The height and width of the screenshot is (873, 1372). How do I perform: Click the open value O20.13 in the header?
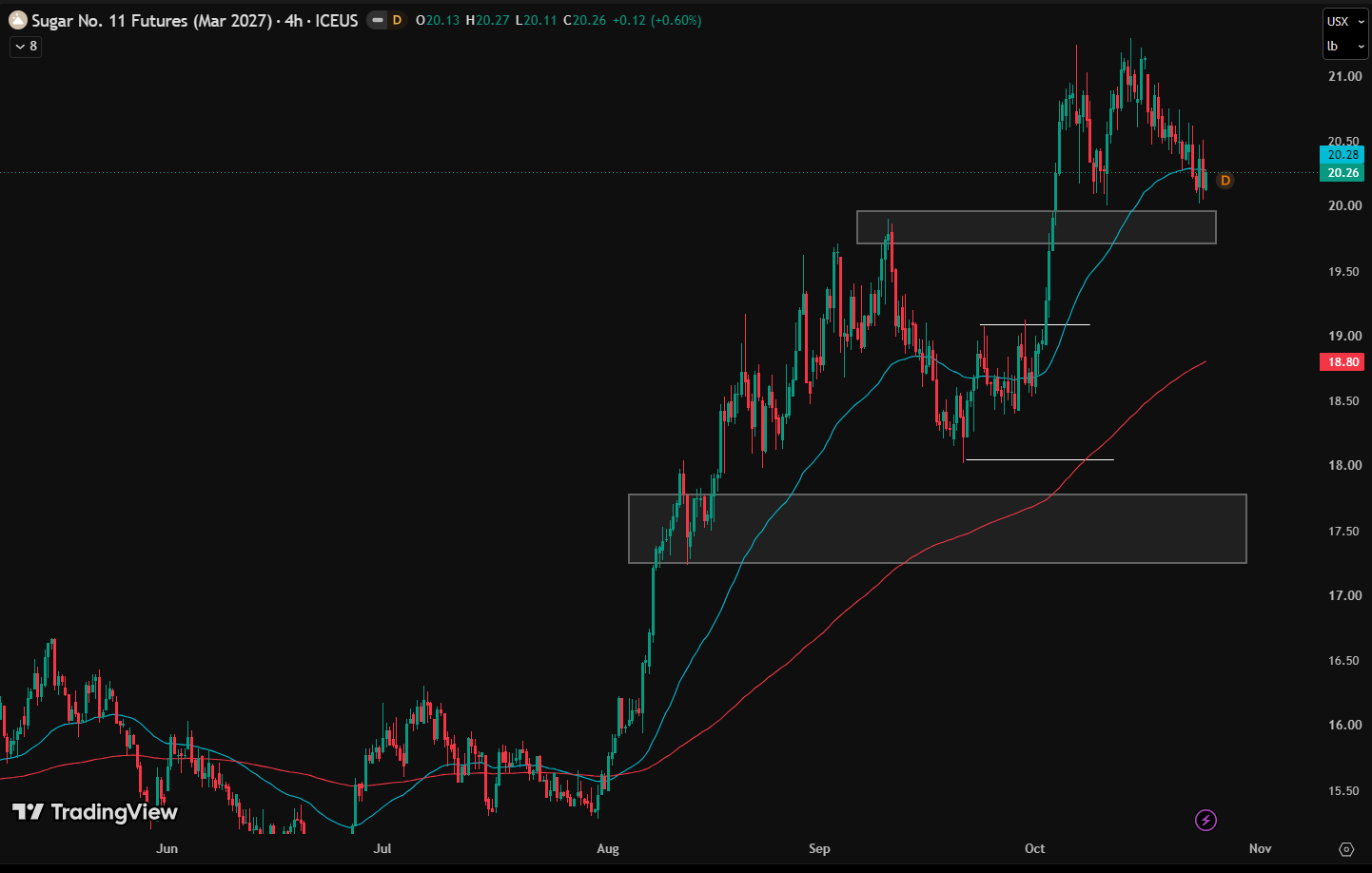[438, 20]
